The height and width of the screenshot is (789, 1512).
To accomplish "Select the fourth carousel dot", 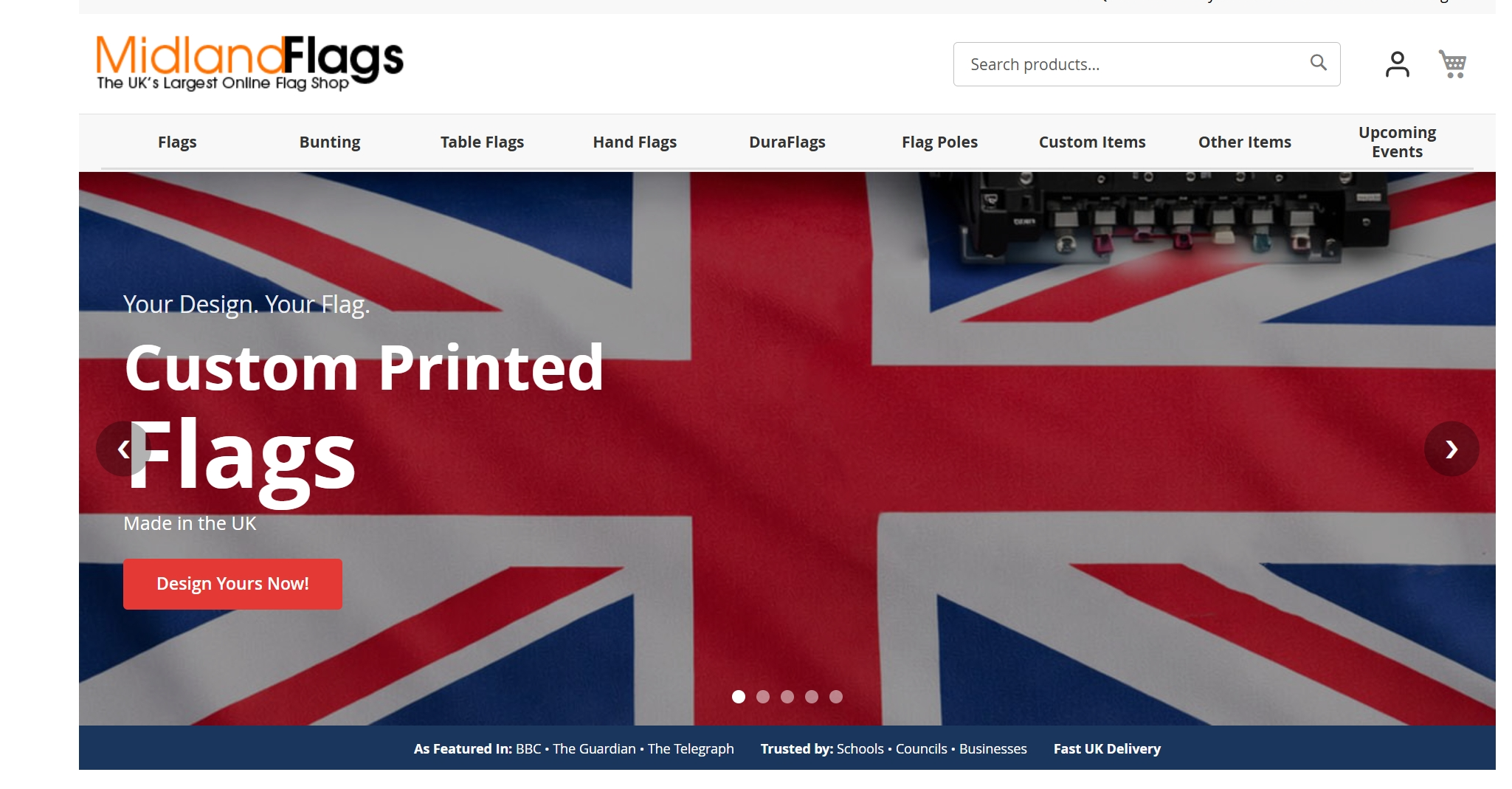I will (x=812, y=697).
